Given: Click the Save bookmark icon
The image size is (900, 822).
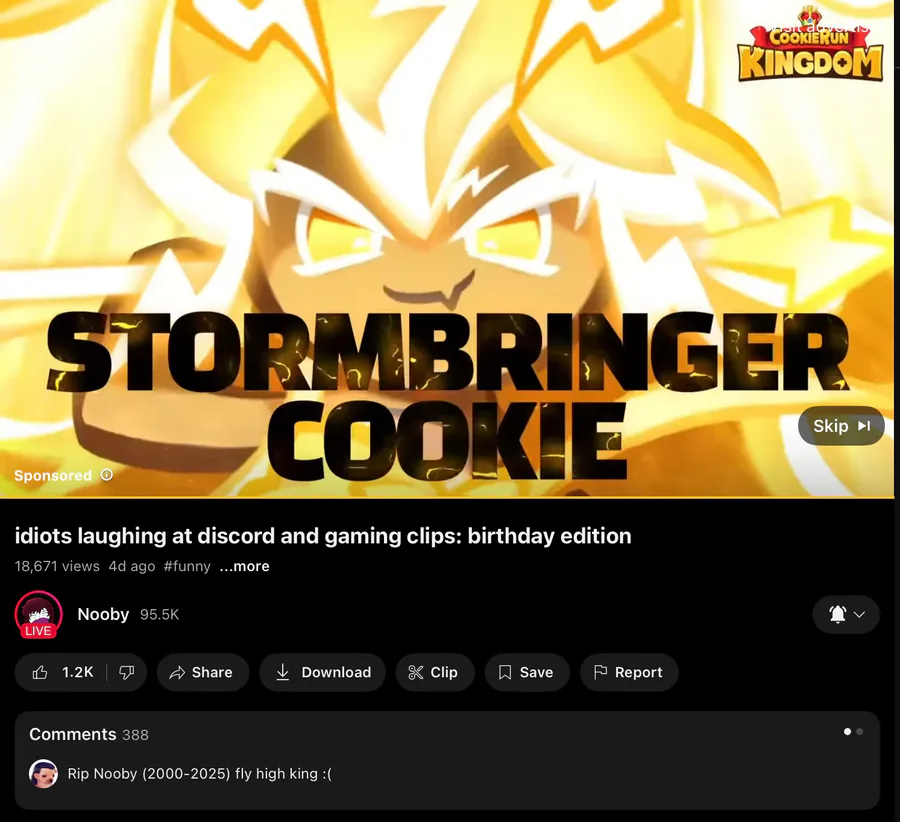Looking at the screenshot, I should (505, 672).
